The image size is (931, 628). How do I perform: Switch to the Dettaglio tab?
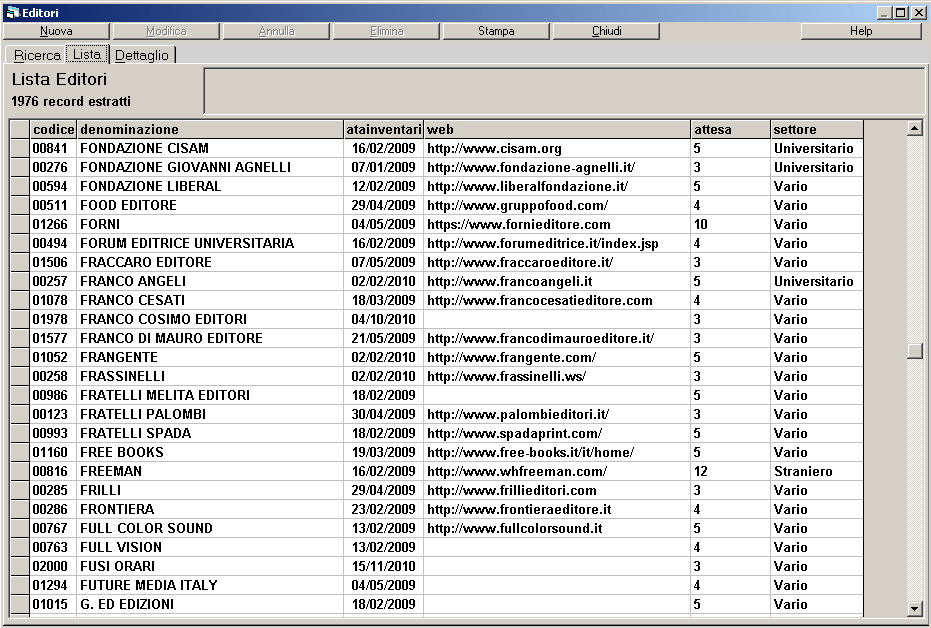[142, 55]
